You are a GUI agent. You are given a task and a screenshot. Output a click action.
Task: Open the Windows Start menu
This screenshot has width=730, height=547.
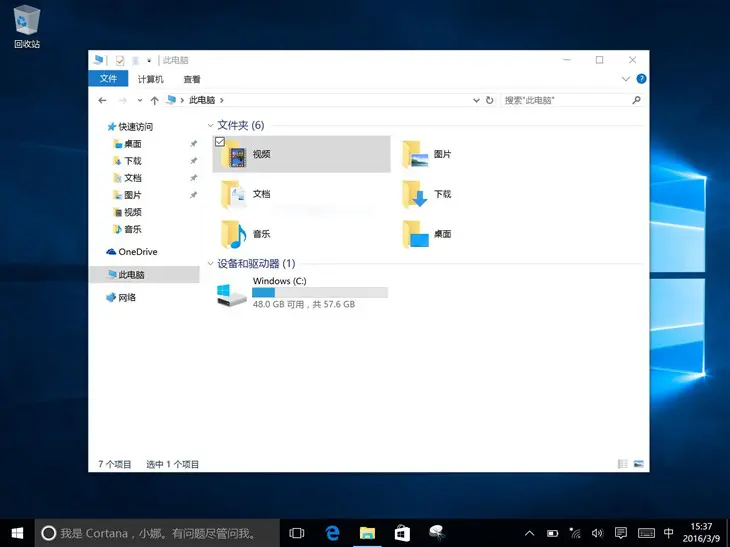pyautogui.click(x=17, y=533)
